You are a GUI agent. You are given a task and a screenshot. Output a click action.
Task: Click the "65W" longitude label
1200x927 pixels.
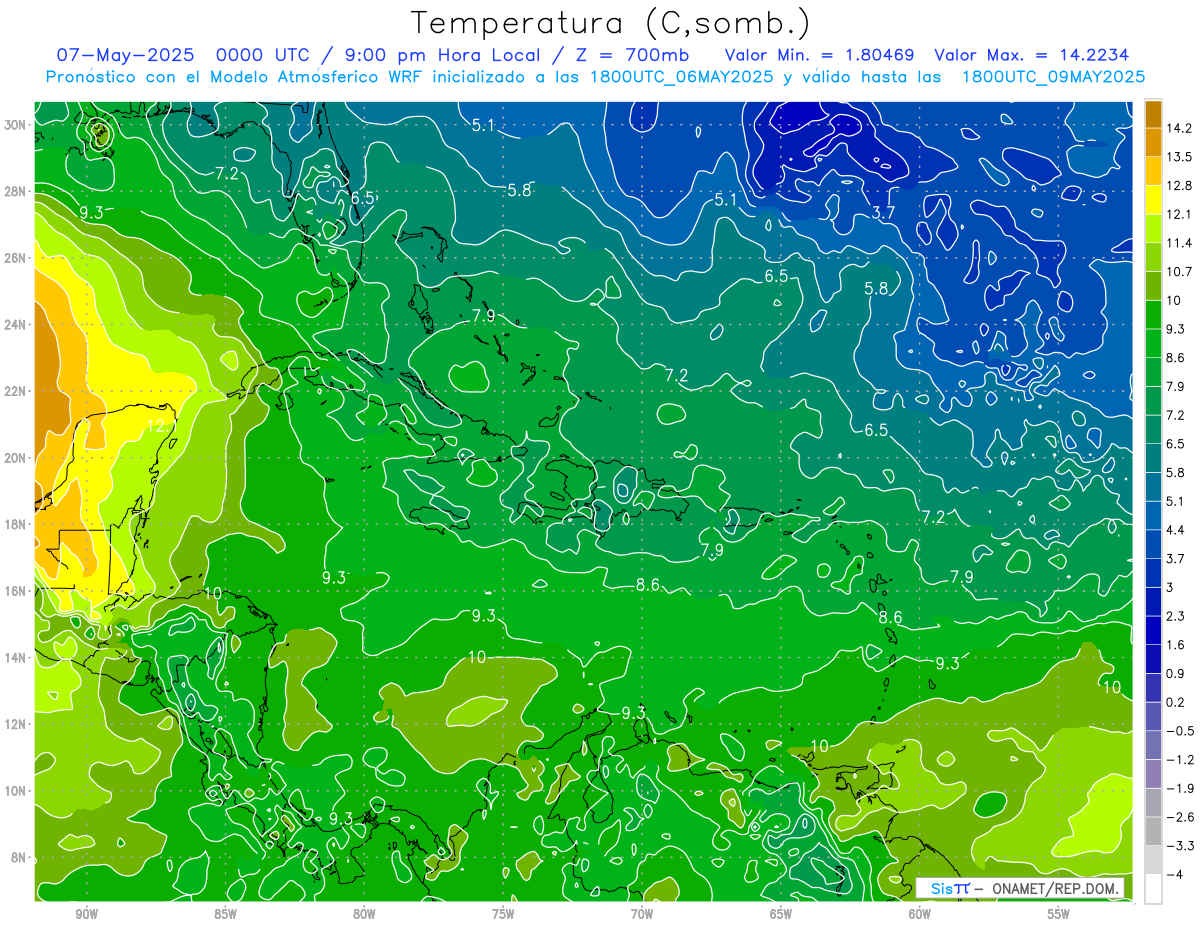[x=781, y=914]
